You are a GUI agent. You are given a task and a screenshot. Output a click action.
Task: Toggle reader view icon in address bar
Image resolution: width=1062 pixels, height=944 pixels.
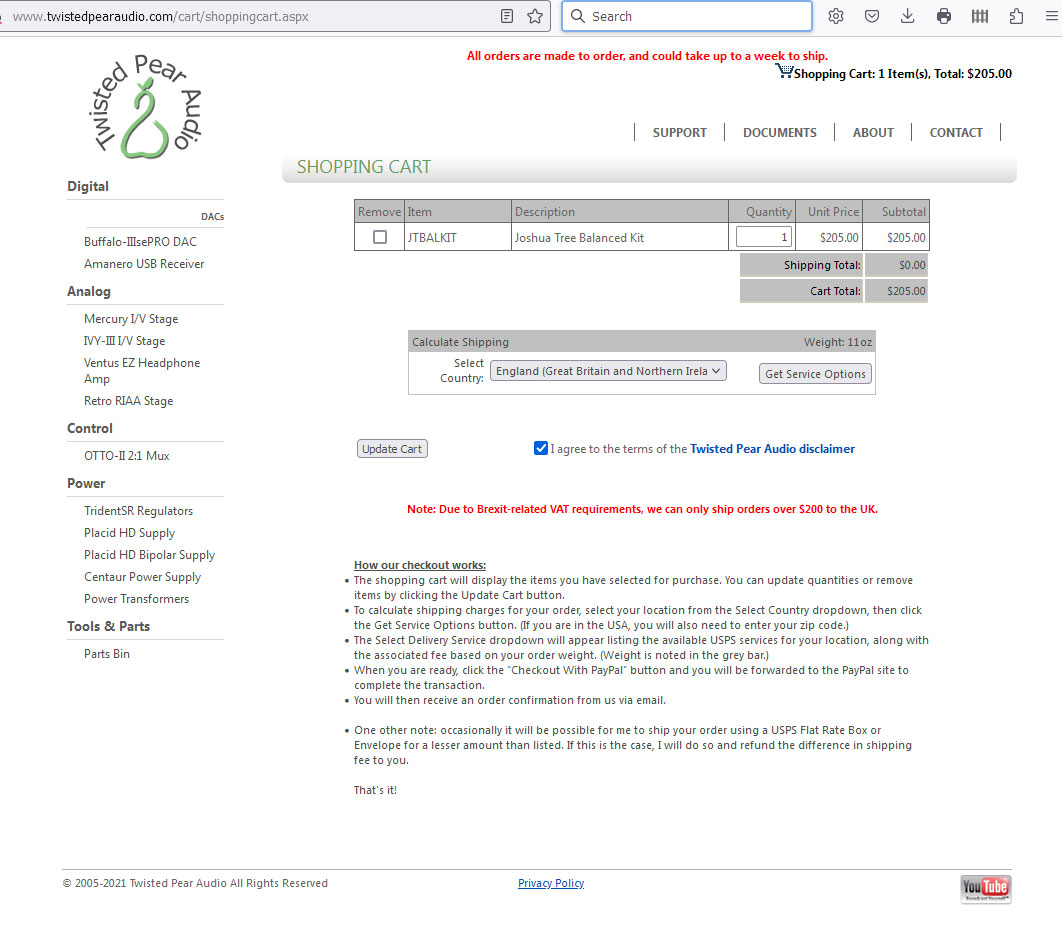coord(507,16)
